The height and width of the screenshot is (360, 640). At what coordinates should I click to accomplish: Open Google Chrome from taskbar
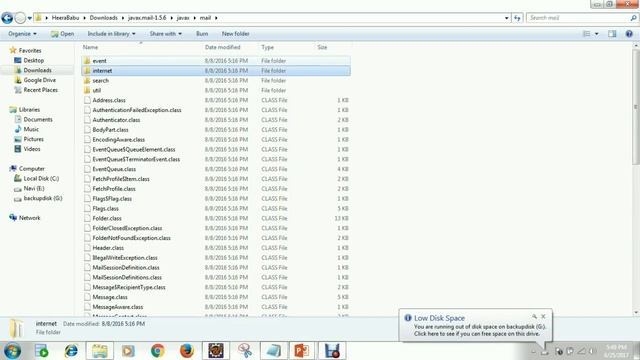point(157,351)
